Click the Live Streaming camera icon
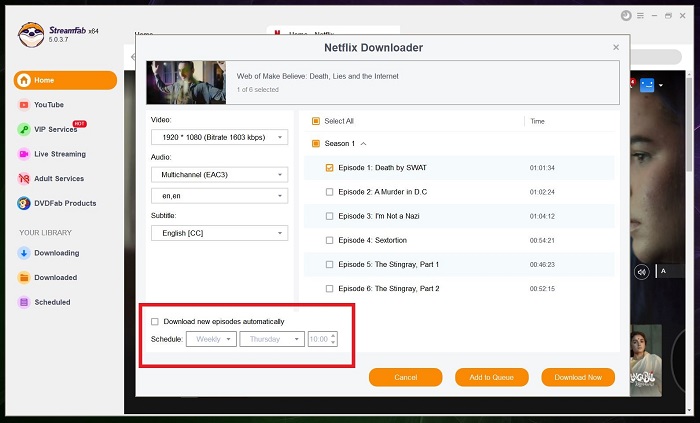Image resolution: width=700 pixels, height=423 pixels. 24,154
